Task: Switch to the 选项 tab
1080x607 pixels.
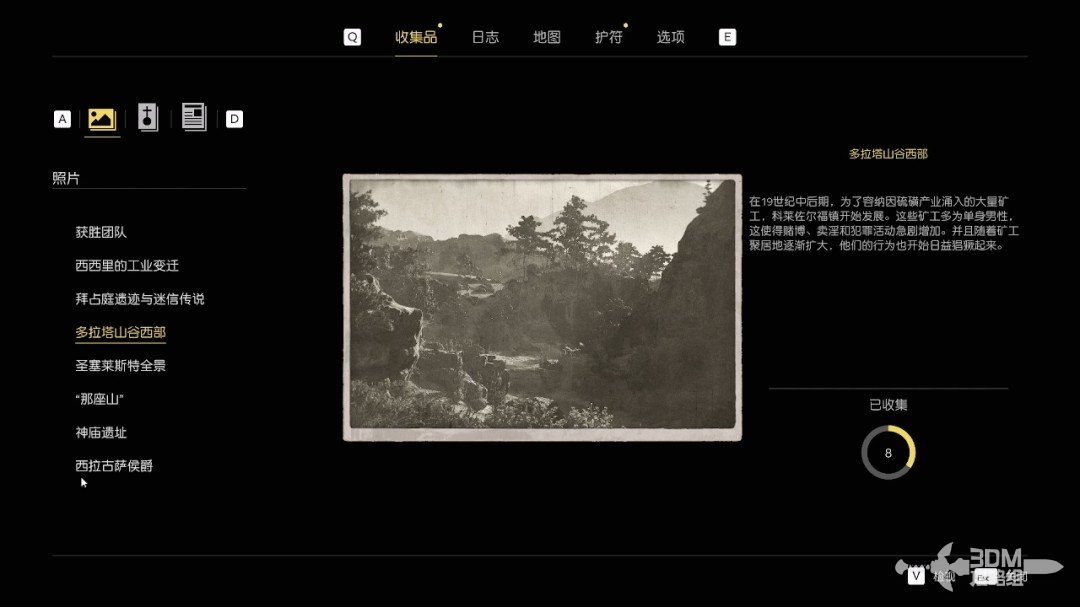Action: 670,37
